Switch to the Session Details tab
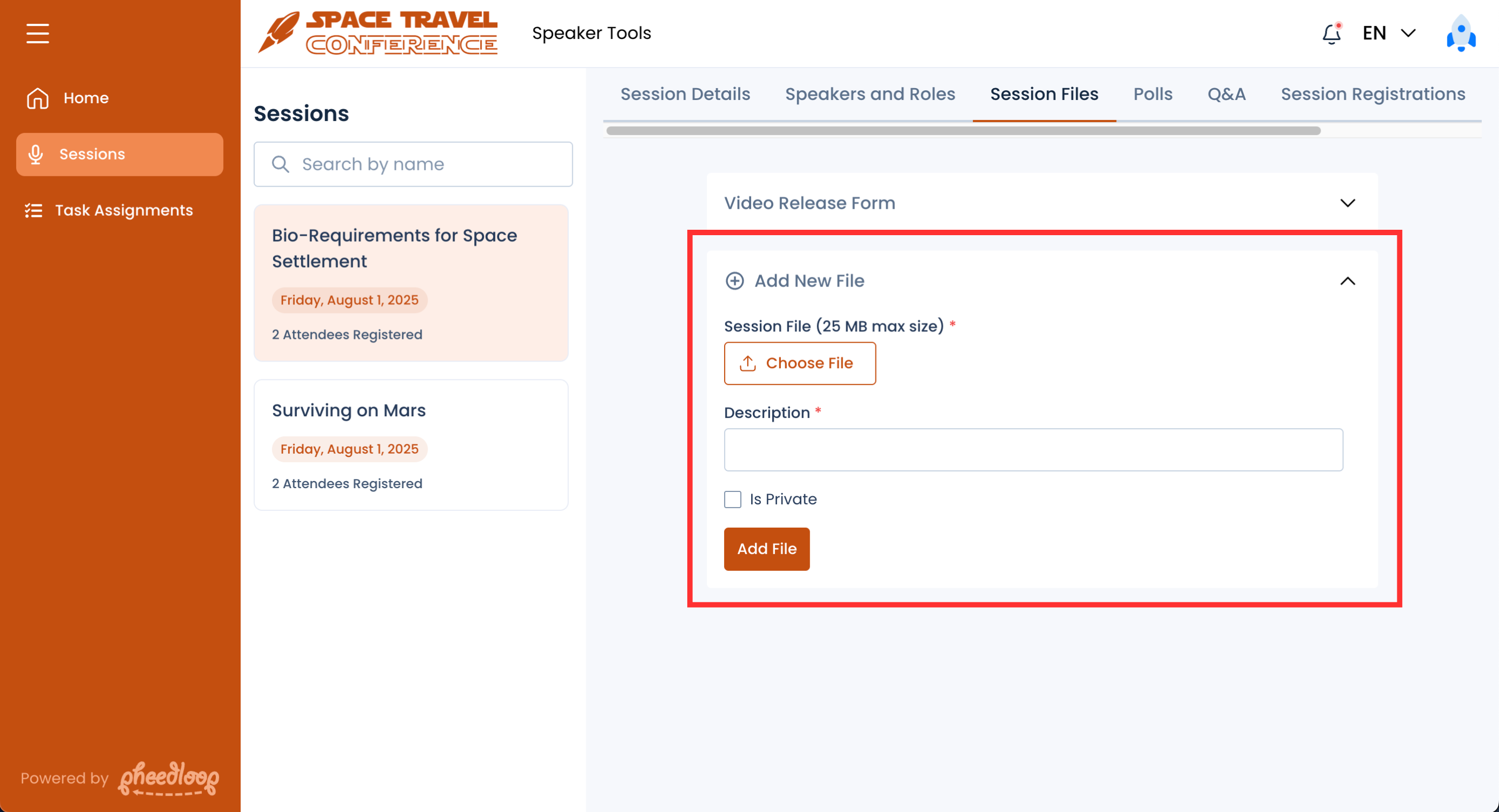1499x812 pixels. click(x=685, y=94)
